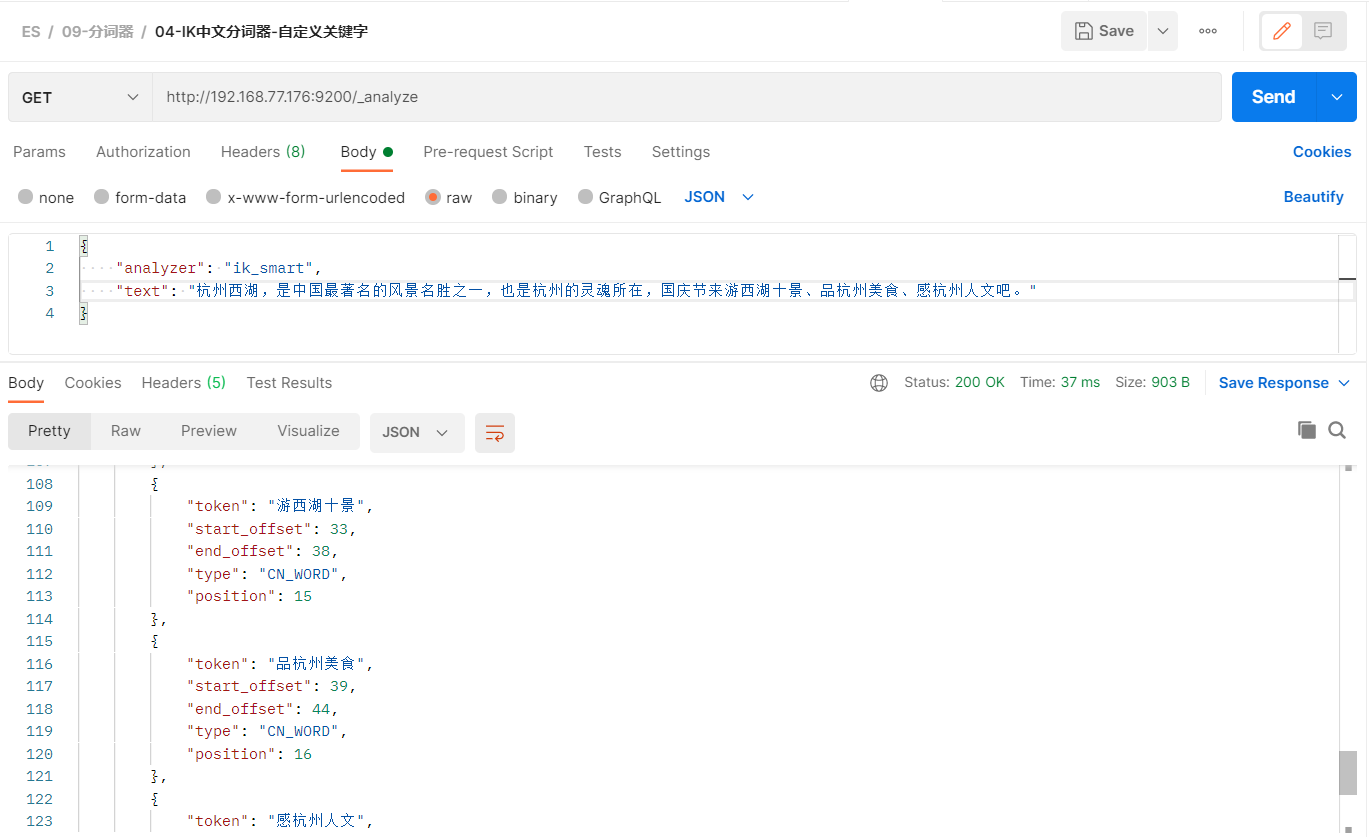The width and height of the screenshot is (1369, 837).
Task: Click the ES breadcrumb link
Action: (31, 32)
